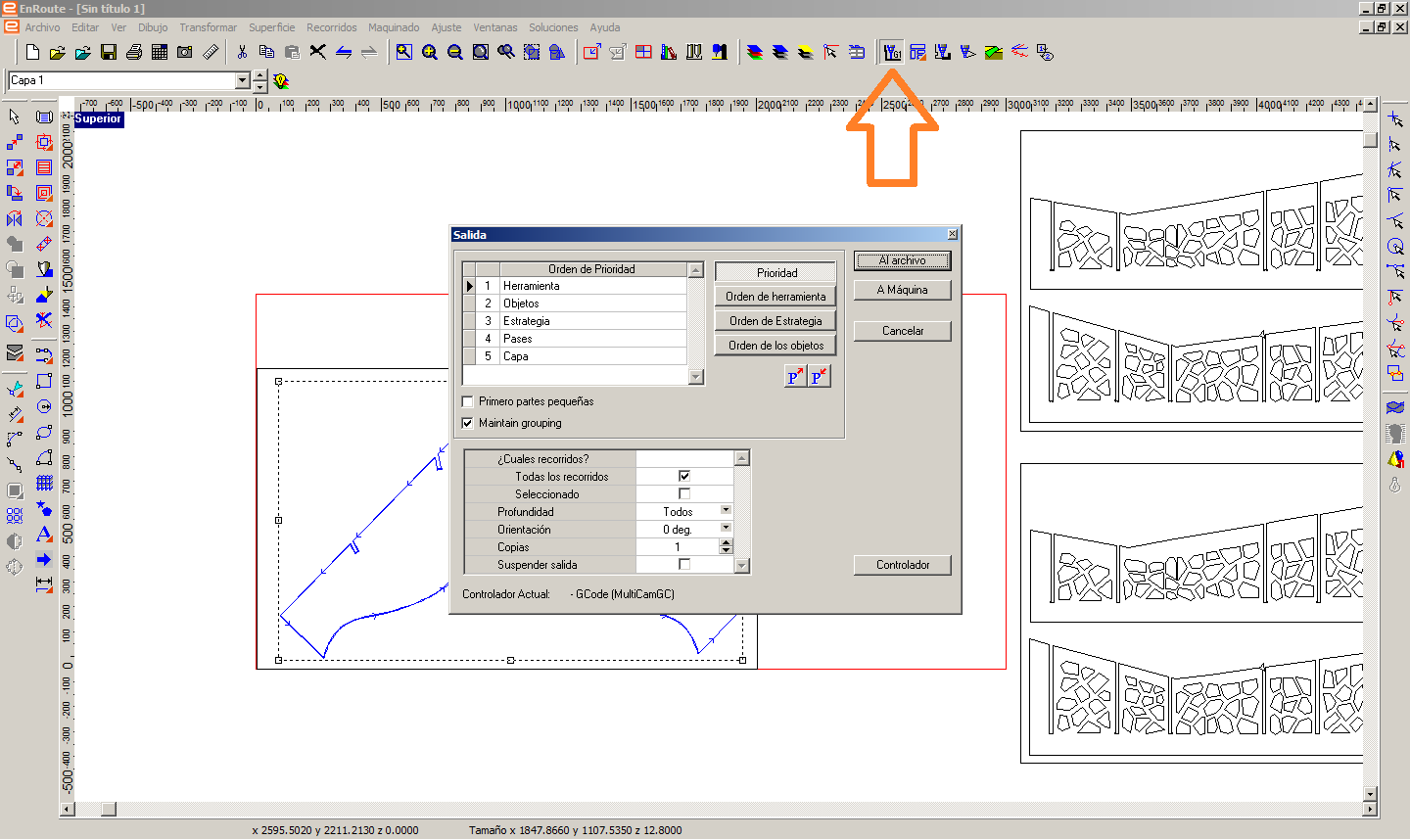Click the printer icon
The width and height of the screenshot is (1410, 840).
pos(134,52)
